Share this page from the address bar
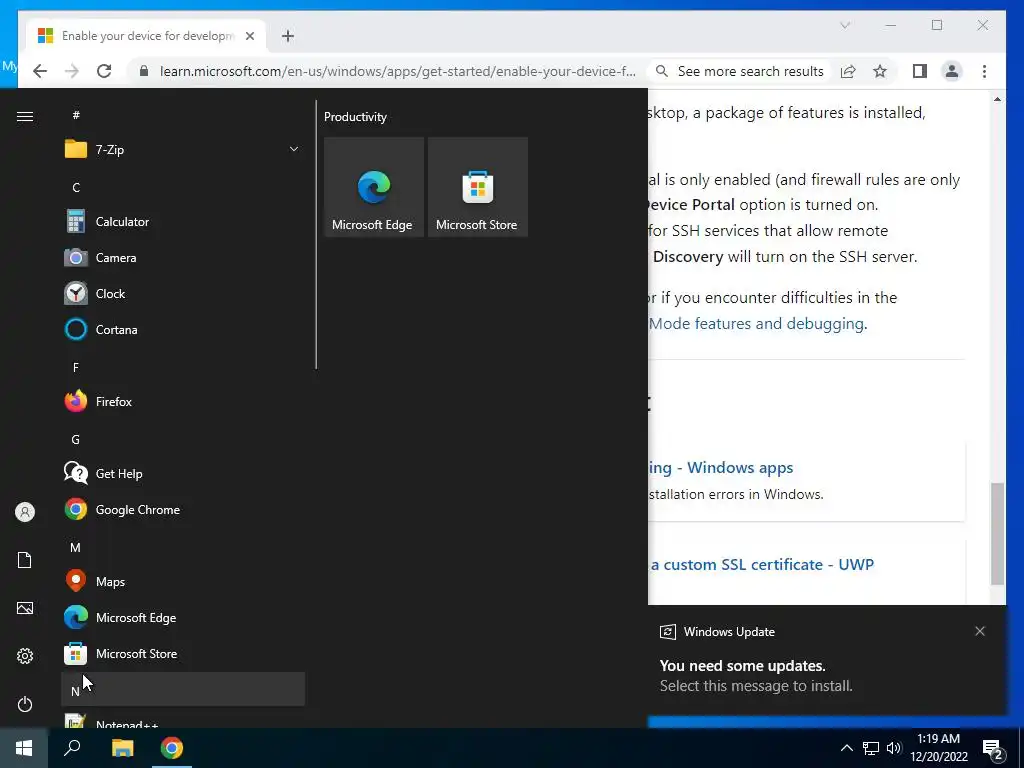This screenshot has height=768, width=1024. (848, 71)
